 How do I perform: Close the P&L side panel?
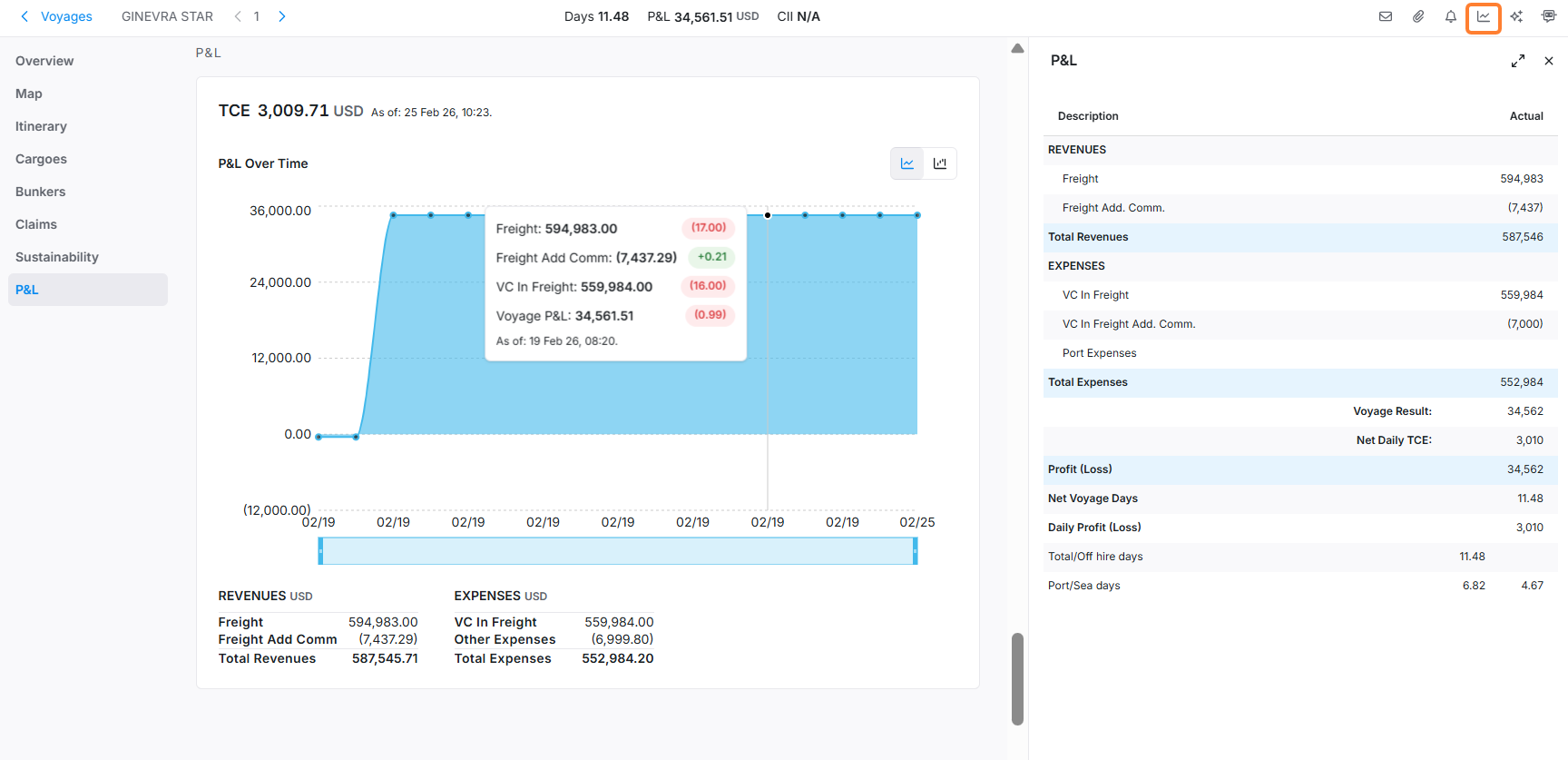click(1548, 61)
